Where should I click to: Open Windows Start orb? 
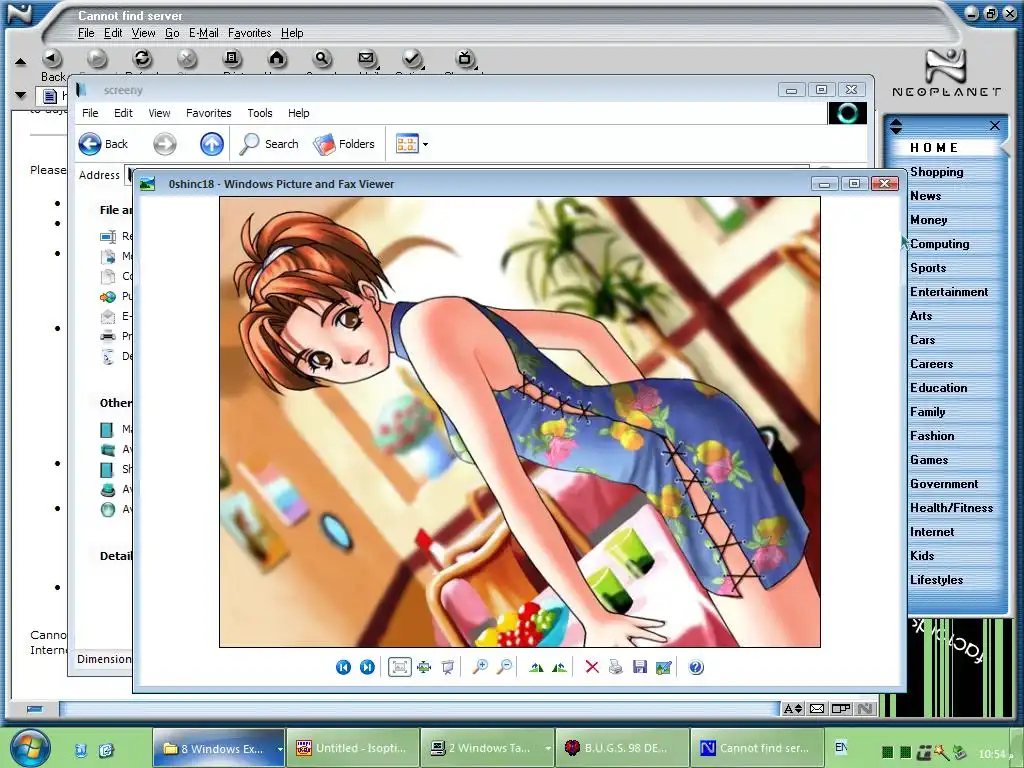pyautogui.click(x=29, y=747)
